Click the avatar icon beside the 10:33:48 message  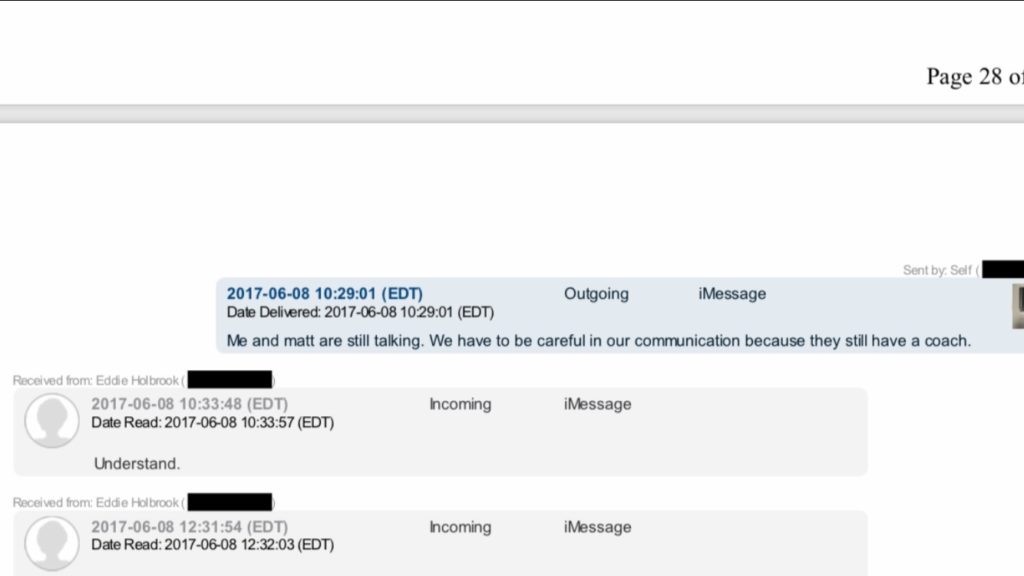click(51, 420)
